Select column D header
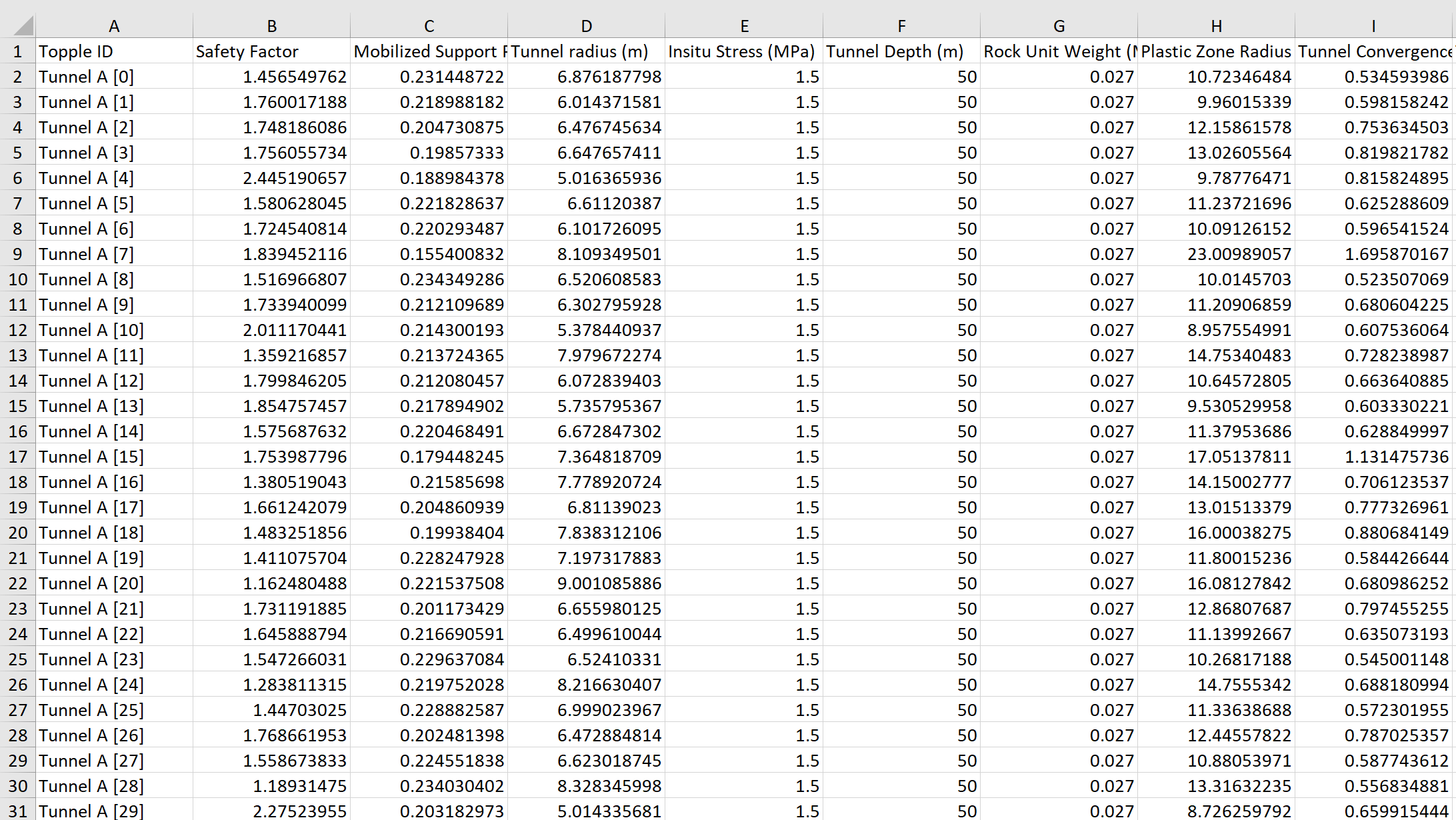The width and height of the screenshot is (1456, 820). pyautogui.click(x=586, y=26)
